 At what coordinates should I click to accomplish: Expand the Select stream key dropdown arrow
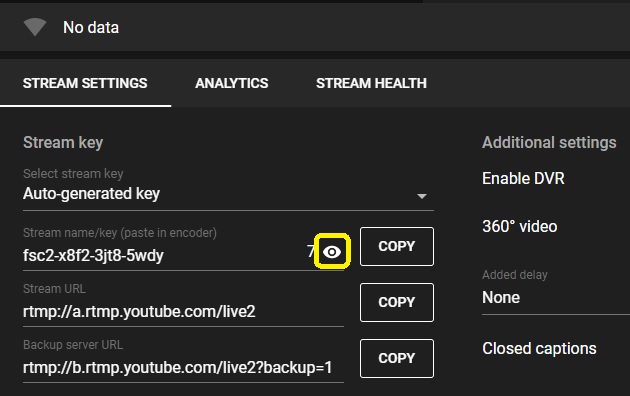(x=421, y=196)
